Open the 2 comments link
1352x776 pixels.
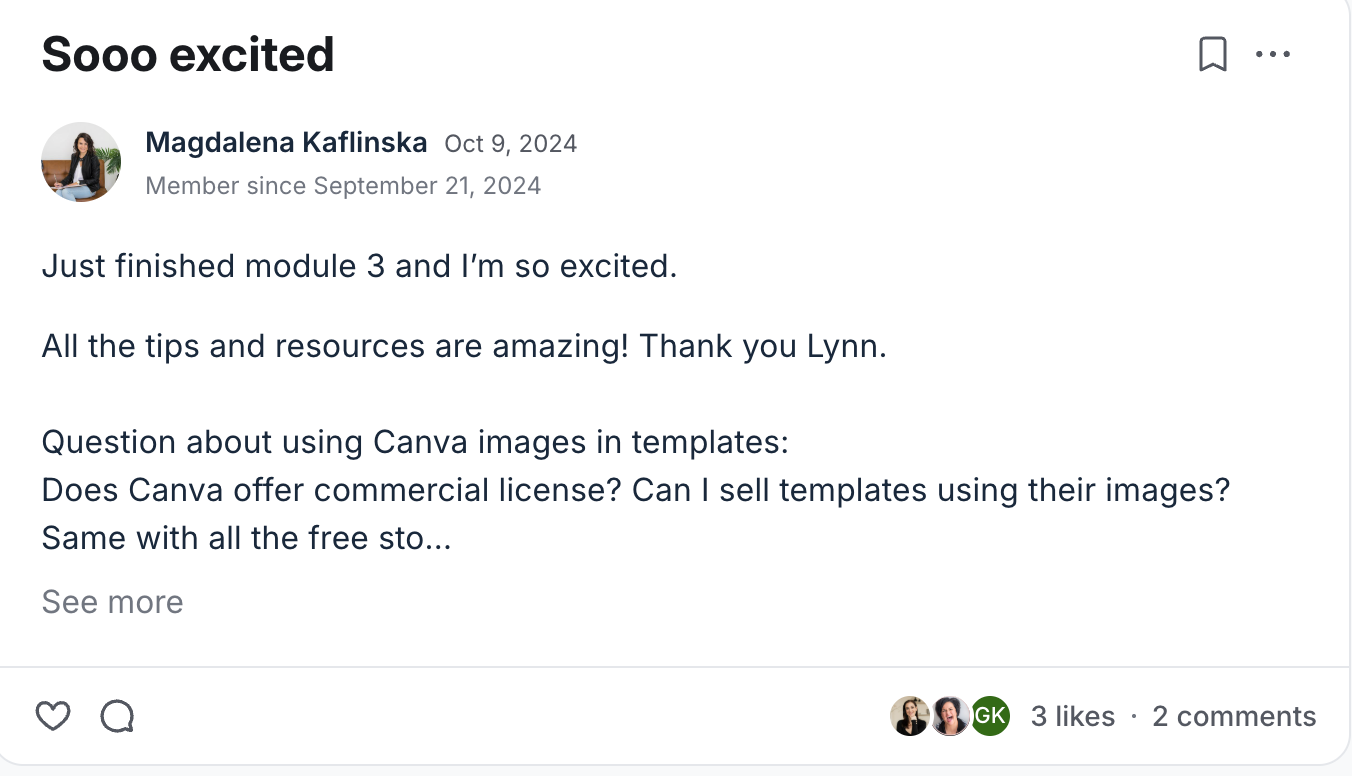[1234, 716]
